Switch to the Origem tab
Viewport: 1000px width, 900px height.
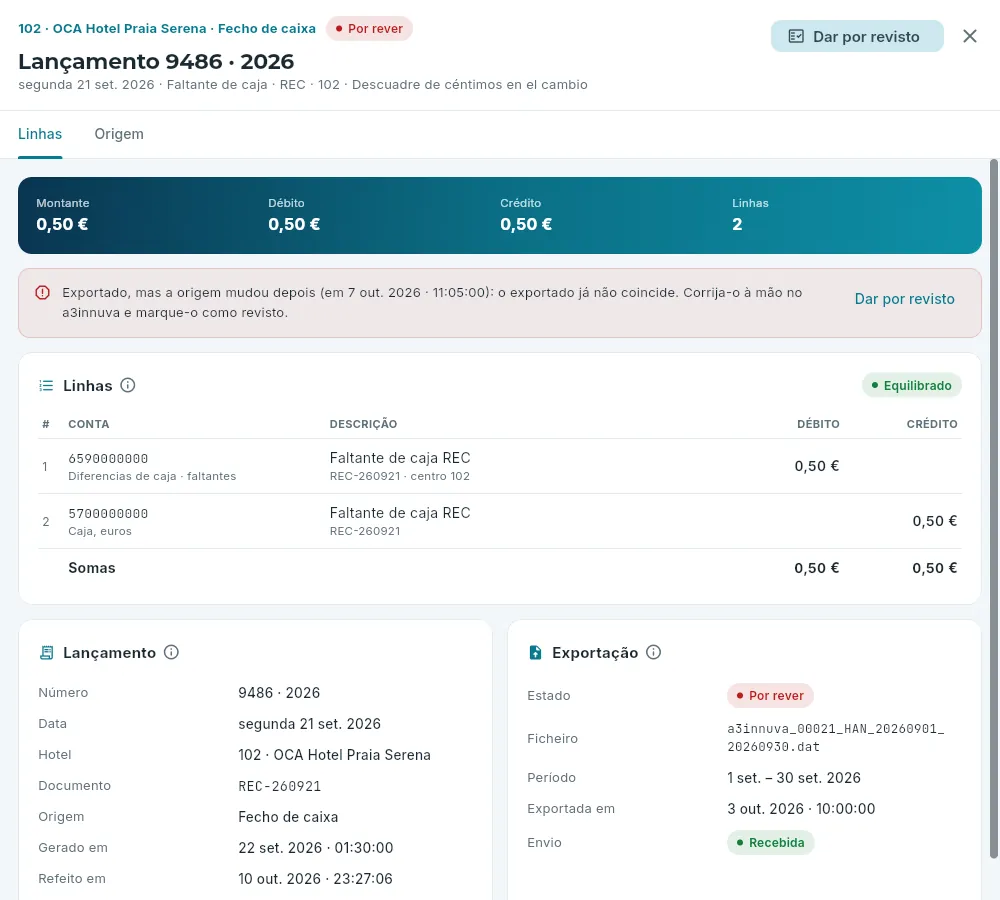coord(119,134)
